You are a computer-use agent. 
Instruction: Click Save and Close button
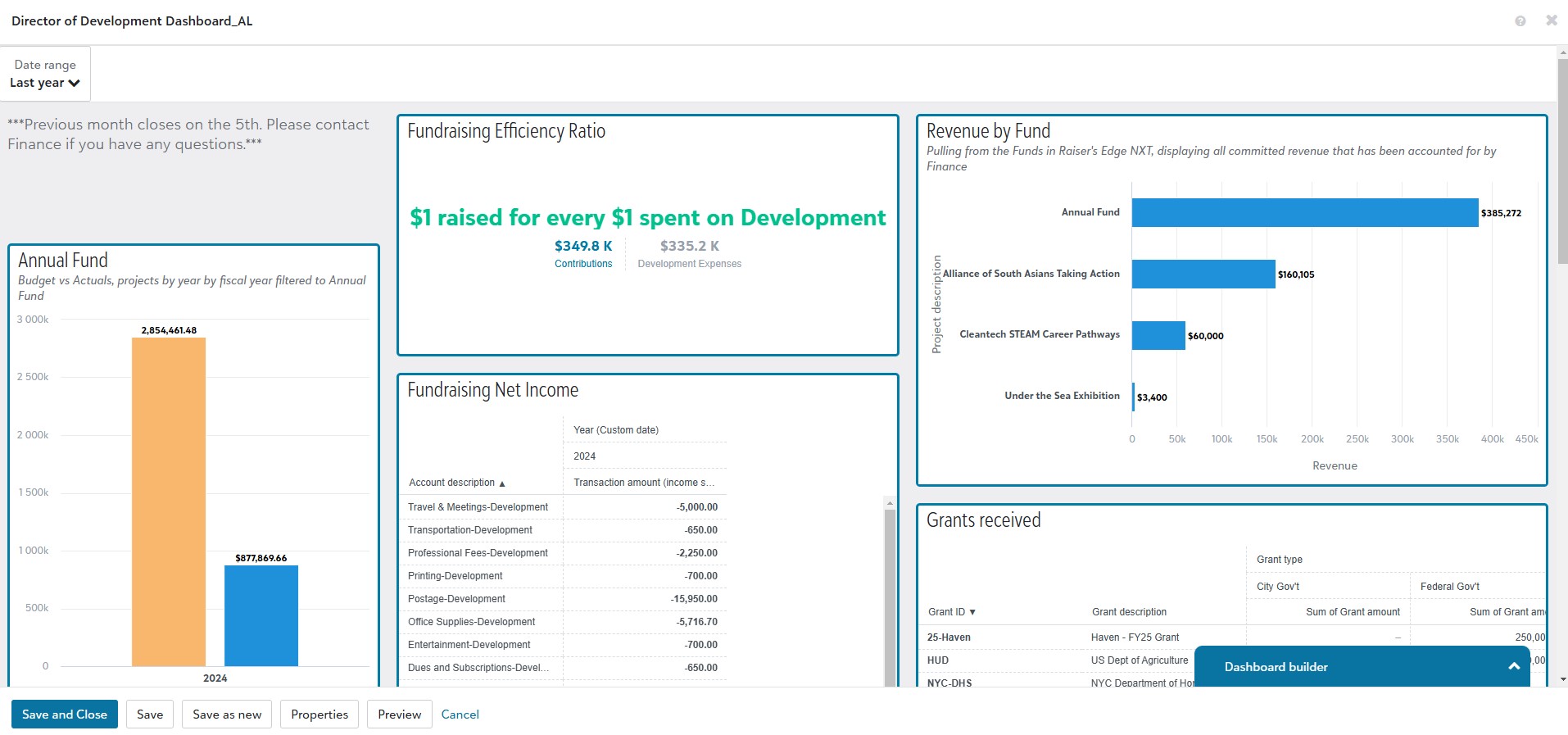pyautogui.click(x=65, y=715)
